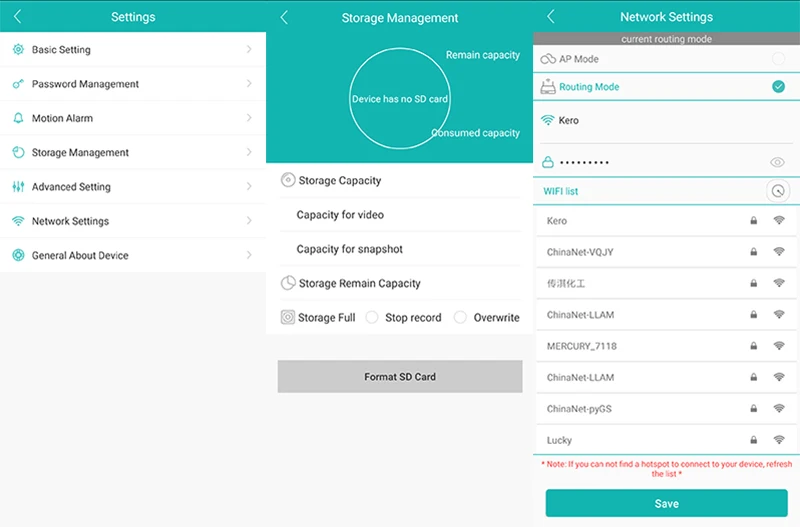Screen dimensions: 800x527
Task: Tap Consumed capacity label
Action: [476, 133]
